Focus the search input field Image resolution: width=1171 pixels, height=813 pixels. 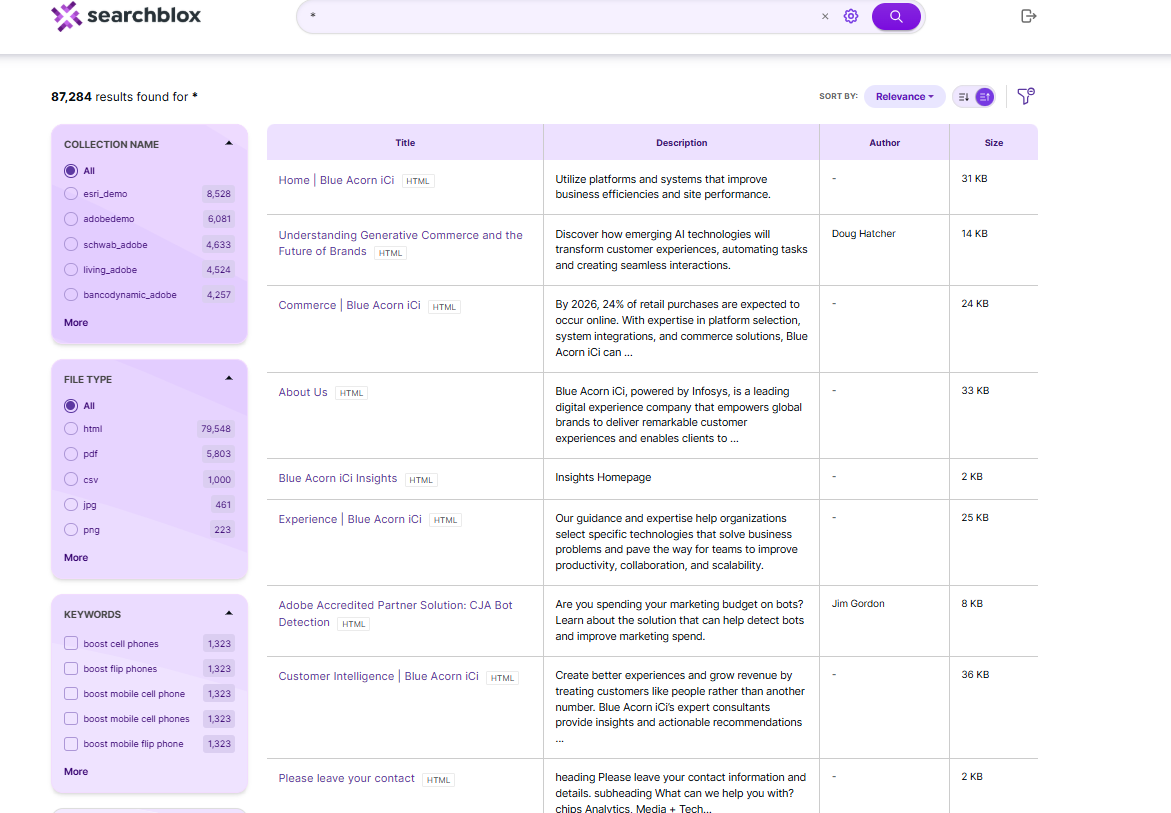point(560,16)
